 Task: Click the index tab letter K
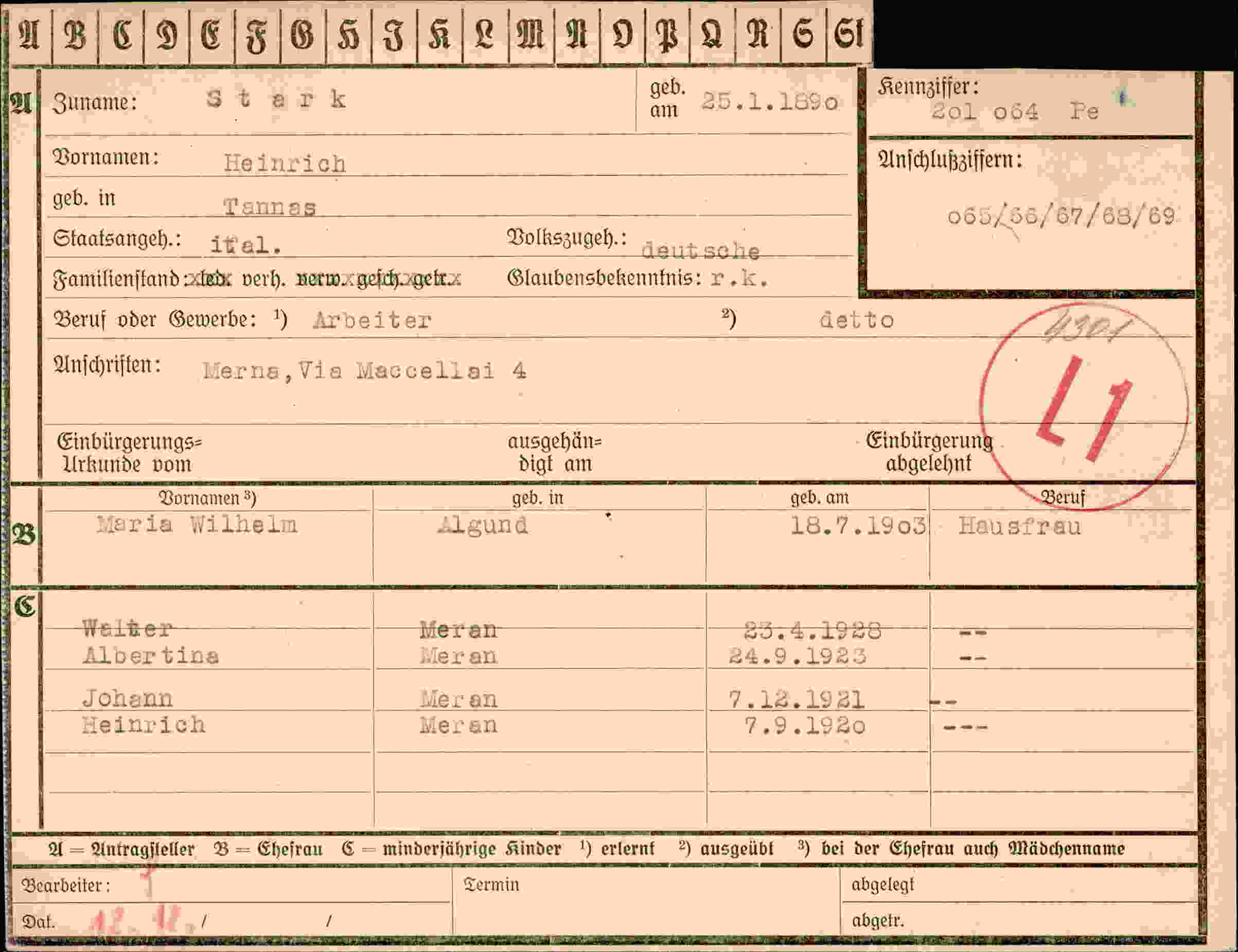click(440, 35)
